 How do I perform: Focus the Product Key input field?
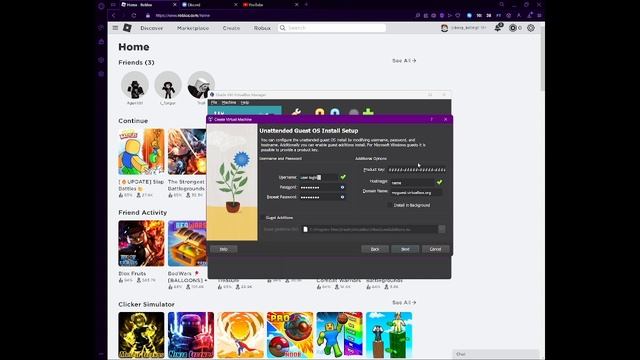416,169
